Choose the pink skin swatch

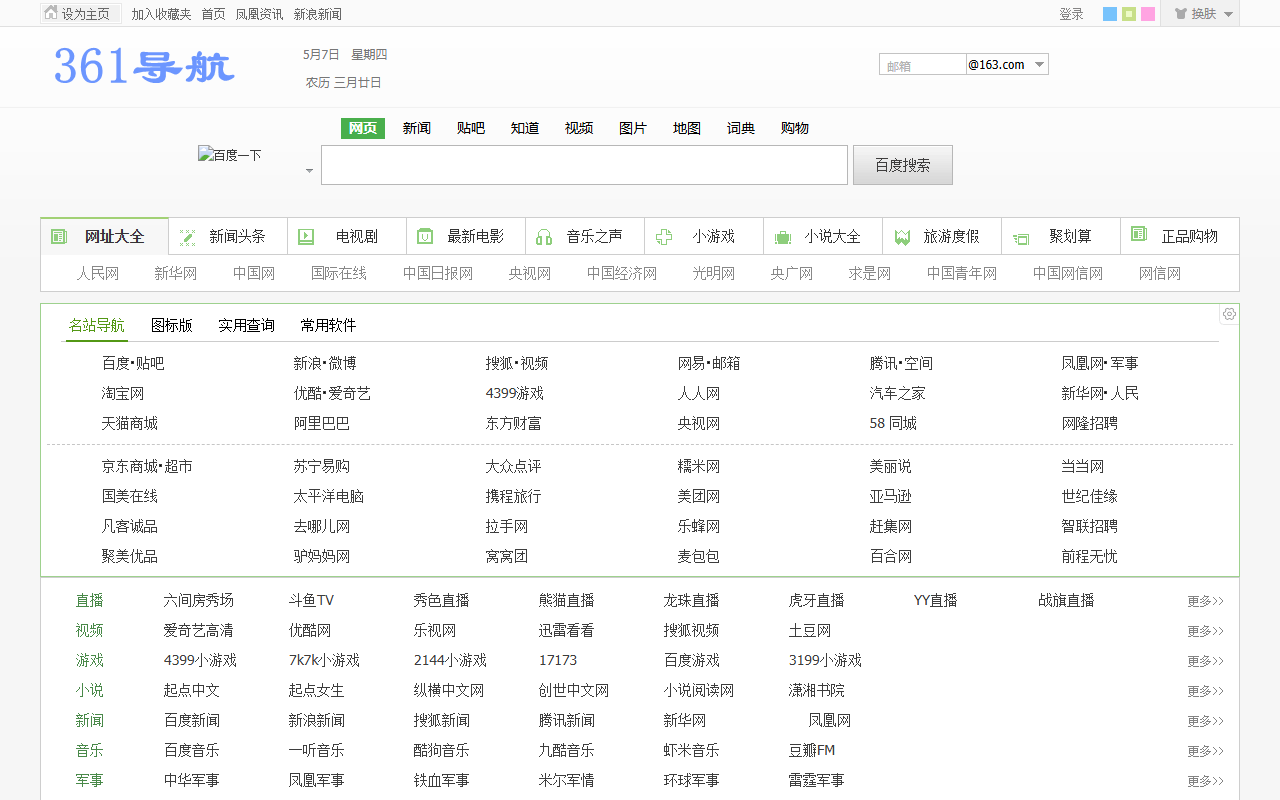pos(1148,14)
